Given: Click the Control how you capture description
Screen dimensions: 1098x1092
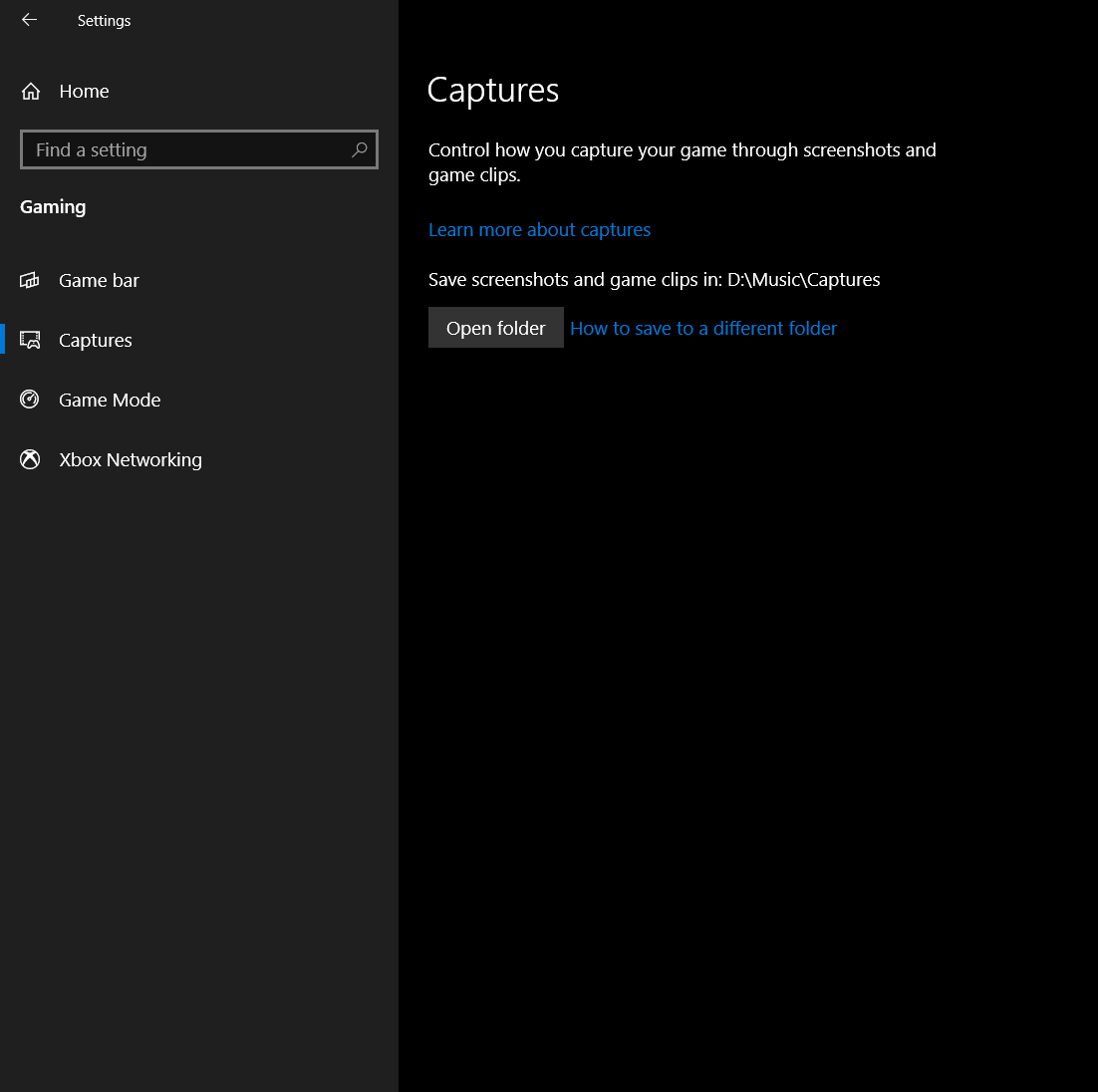Looking at the screenshot, I should click(683, 161).
